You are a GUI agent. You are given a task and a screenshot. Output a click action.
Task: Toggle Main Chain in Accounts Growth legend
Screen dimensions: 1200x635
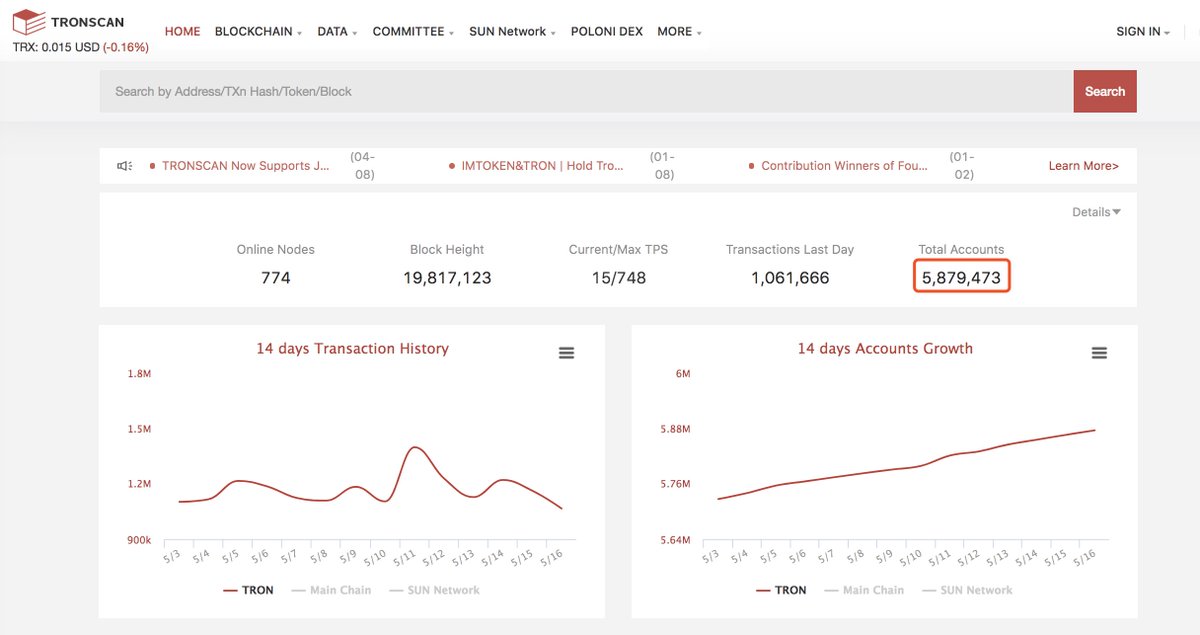click(864, 590)
